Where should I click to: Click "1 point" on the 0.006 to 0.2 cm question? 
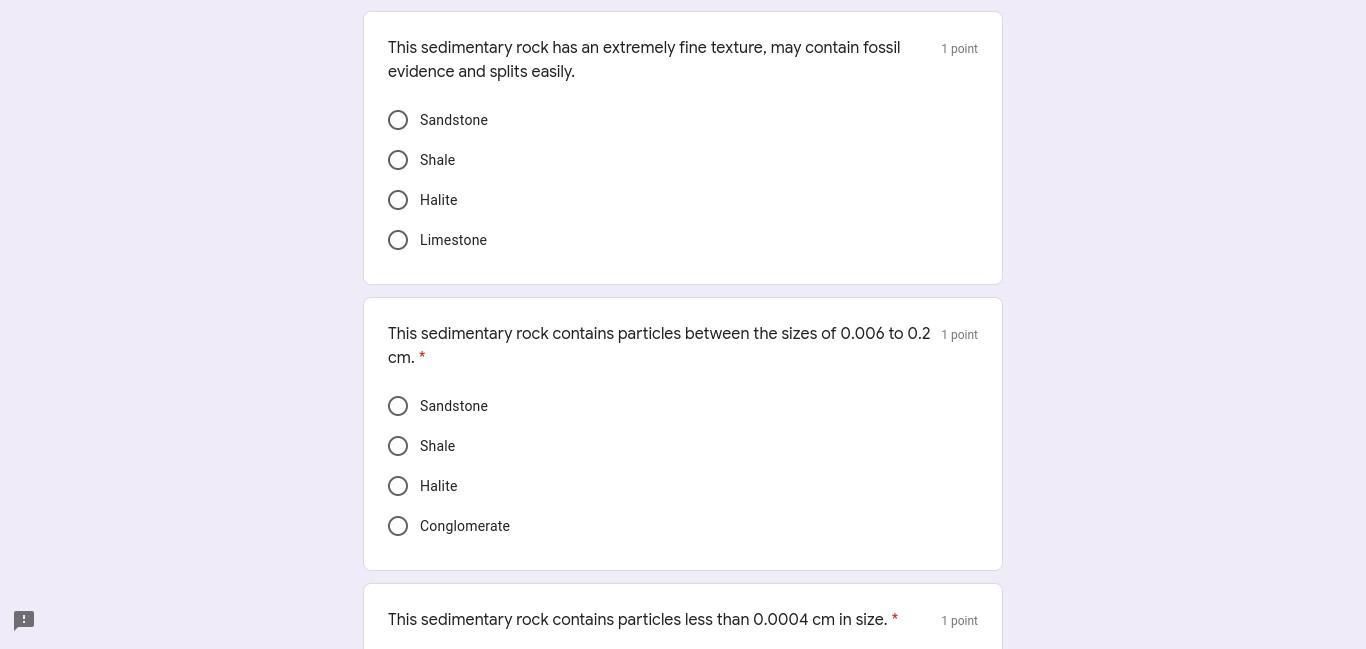[x=959, y=335]
